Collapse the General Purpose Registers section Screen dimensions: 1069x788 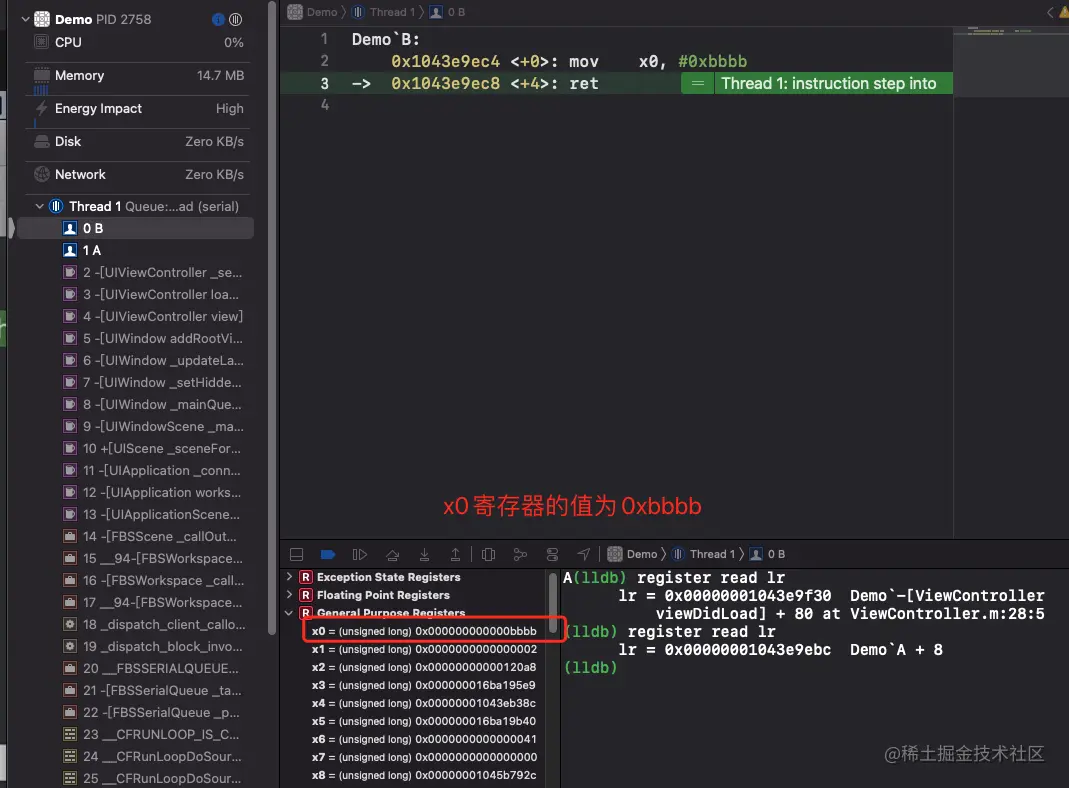click(x=288, y=613)
